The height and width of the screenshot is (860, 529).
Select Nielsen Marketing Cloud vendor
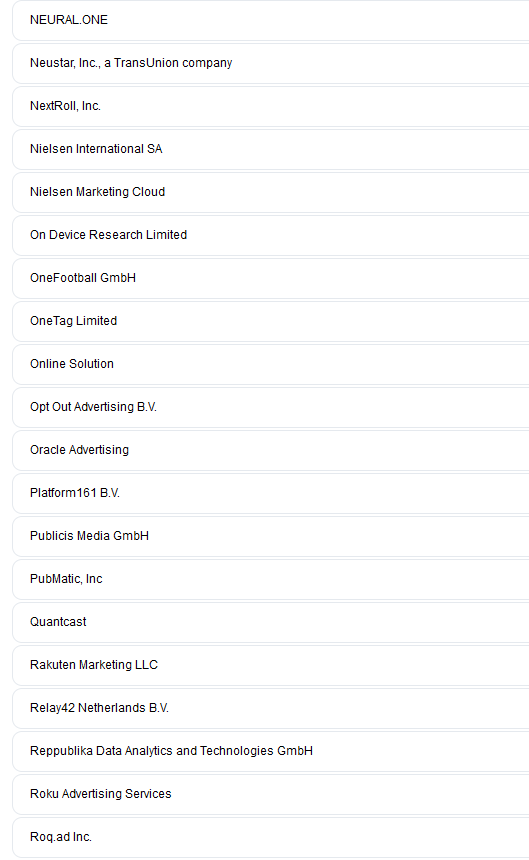[x=271, y=192]
